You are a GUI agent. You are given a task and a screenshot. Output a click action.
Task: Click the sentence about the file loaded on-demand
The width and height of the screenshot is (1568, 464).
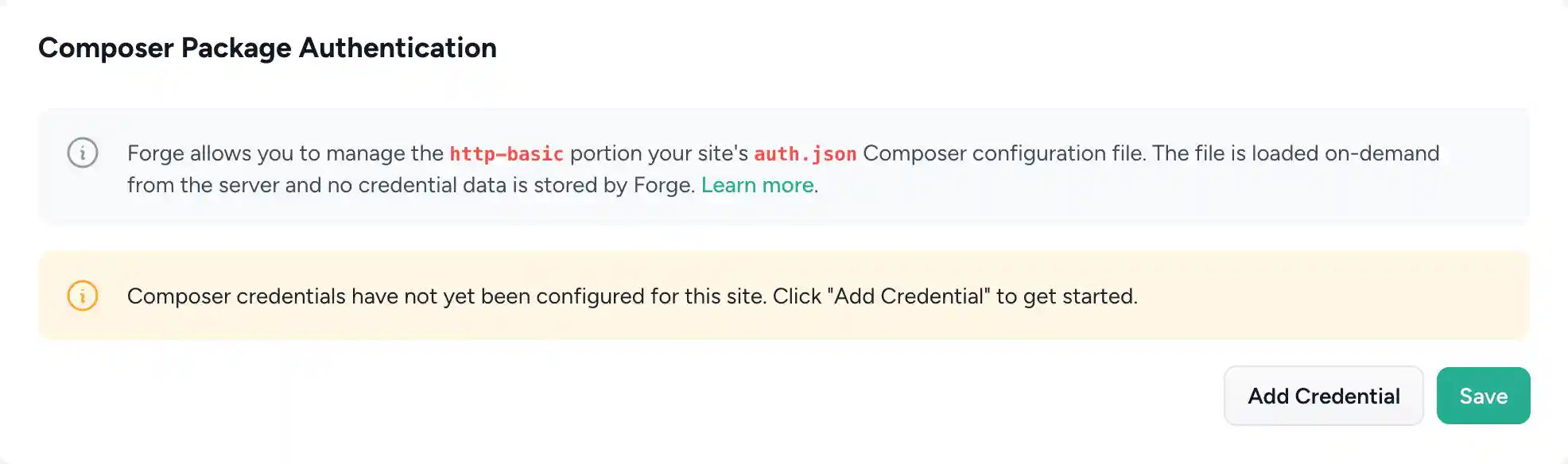click(398, 184)
